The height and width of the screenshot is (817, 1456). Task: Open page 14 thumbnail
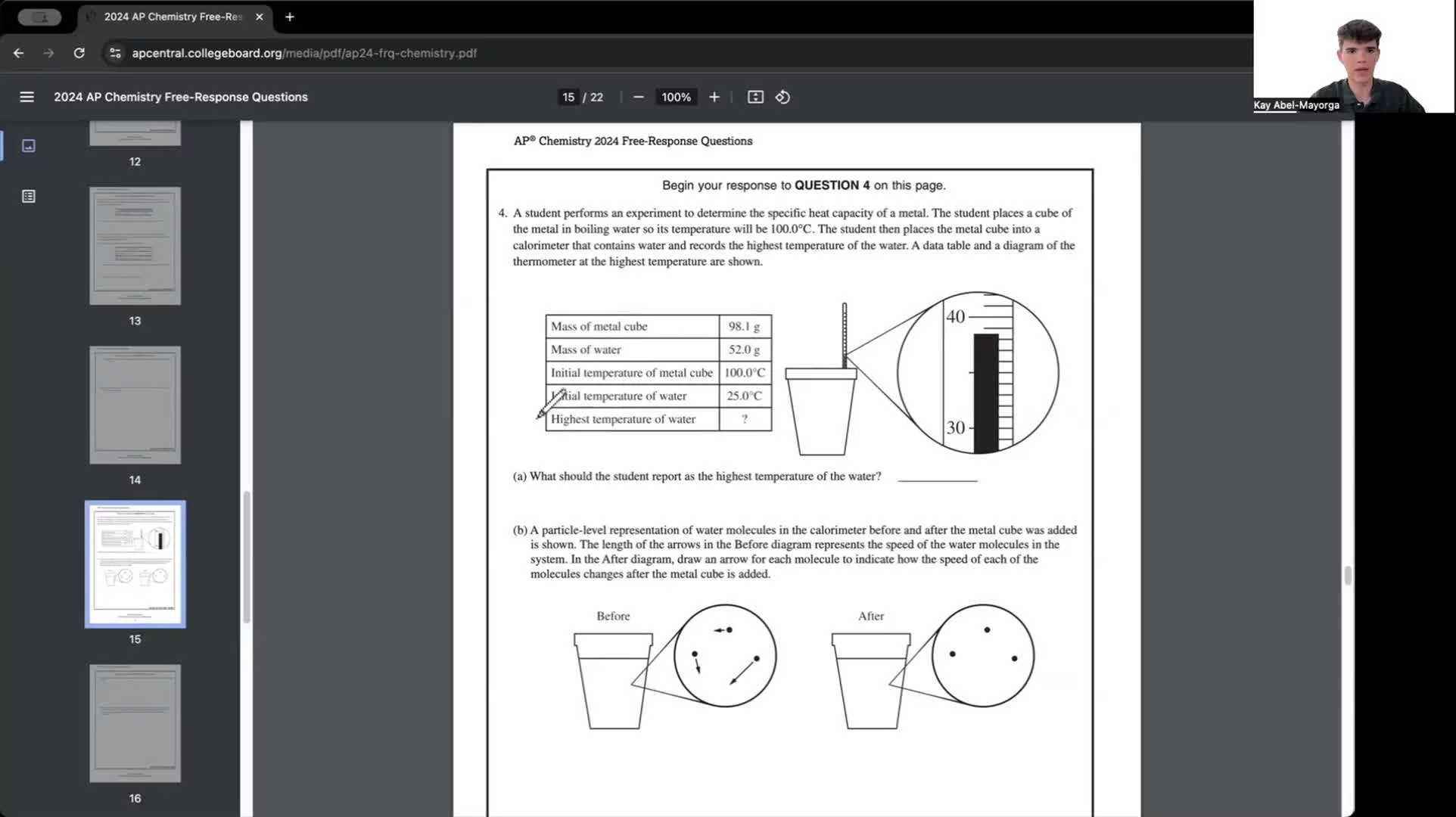click(135, 405)
